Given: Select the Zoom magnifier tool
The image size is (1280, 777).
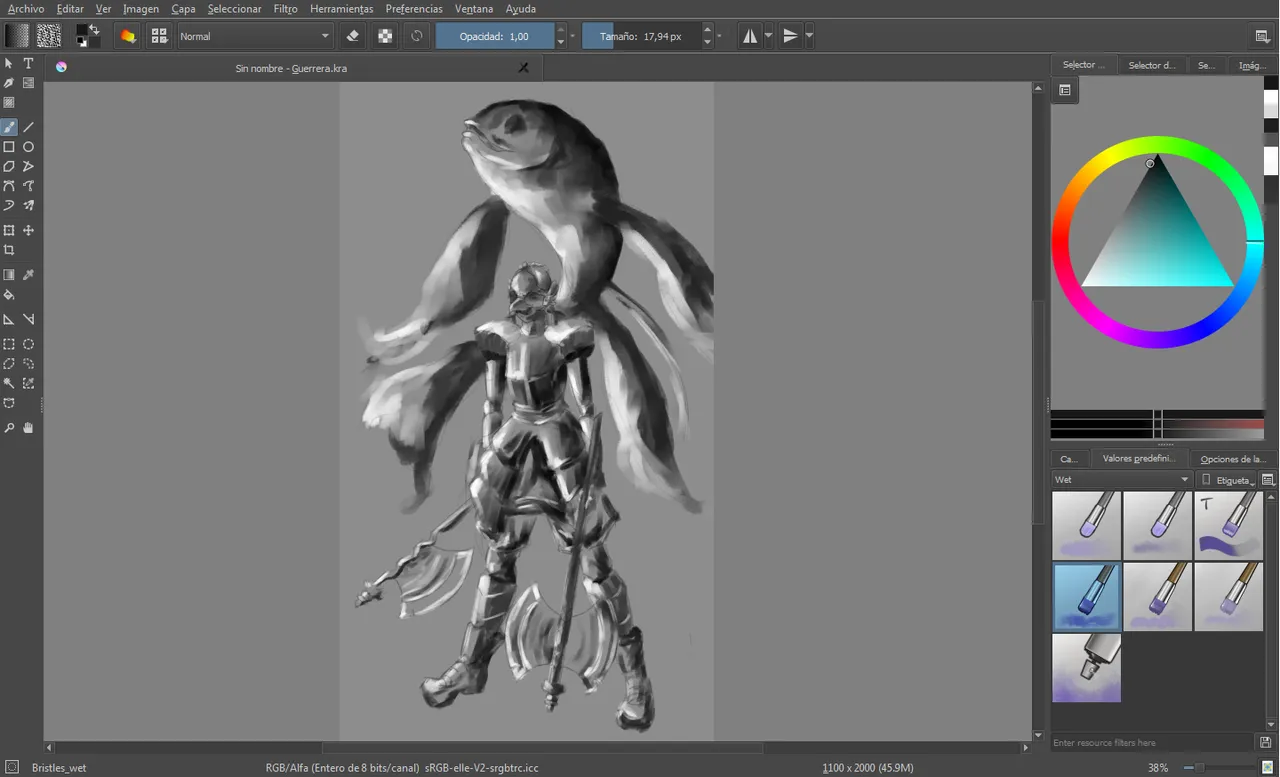Looking at the screenshot, I should tap(9, 428).
